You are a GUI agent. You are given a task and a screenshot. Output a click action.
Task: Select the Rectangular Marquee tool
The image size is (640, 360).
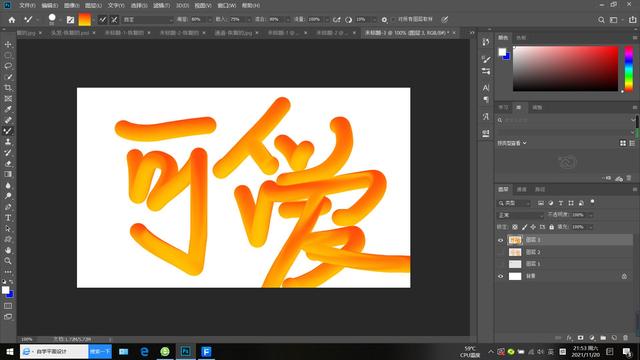tap(8, 55)
